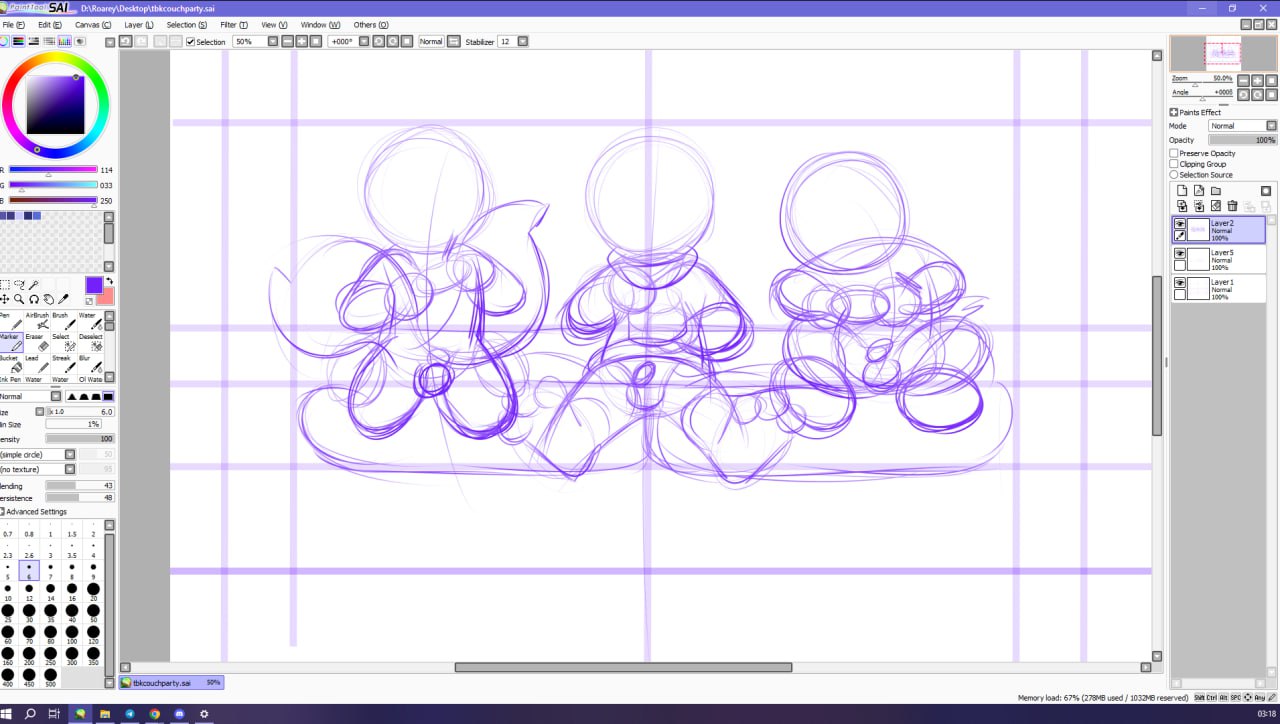Screen dimensions: 1280x724
Task: Hide Layer5 using its eye icon
Action: (x=1180, y=254)
